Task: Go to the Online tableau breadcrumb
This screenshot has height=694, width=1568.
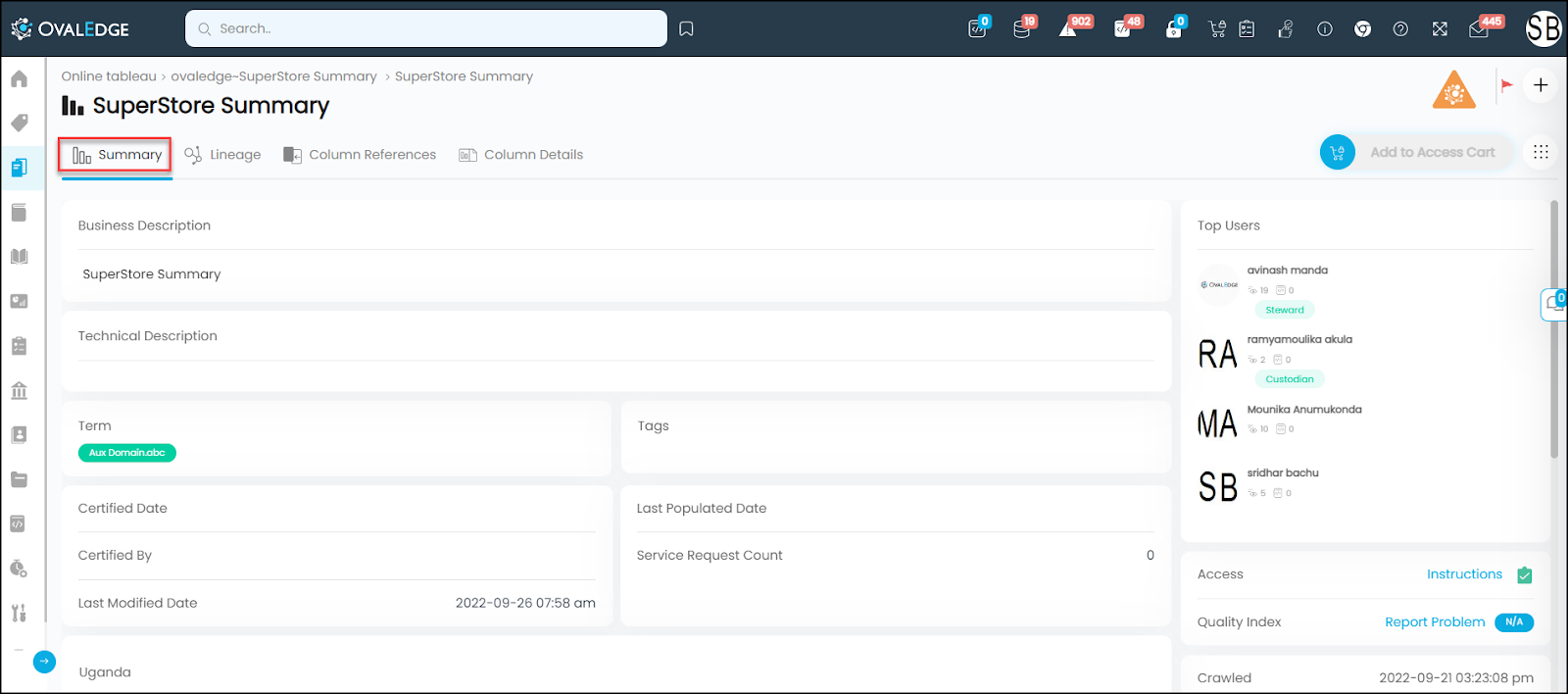Action: [109, 76]
